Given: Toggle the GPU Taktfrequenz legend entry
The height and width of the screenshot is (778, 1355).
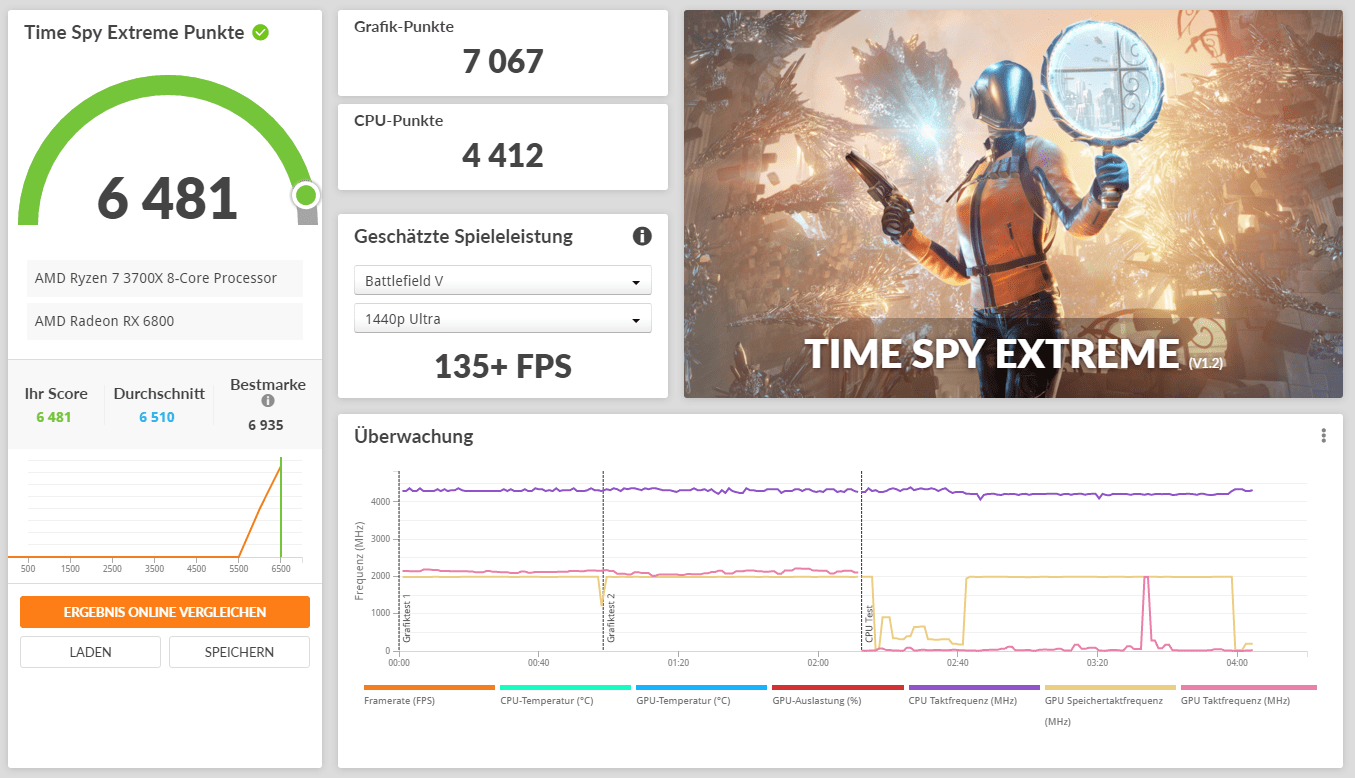Looking at the screenshot, I should pos(1248,694).
